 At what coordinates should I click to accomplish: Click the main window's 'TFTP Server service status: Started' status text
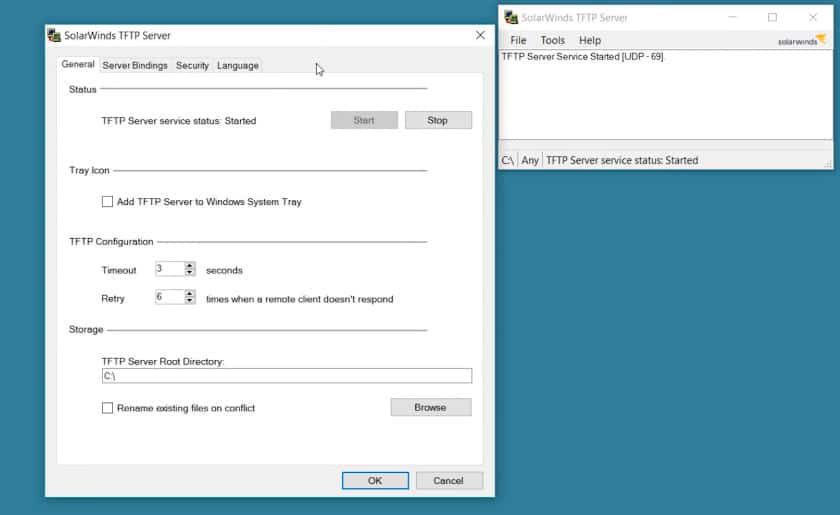tap(622, 160)
